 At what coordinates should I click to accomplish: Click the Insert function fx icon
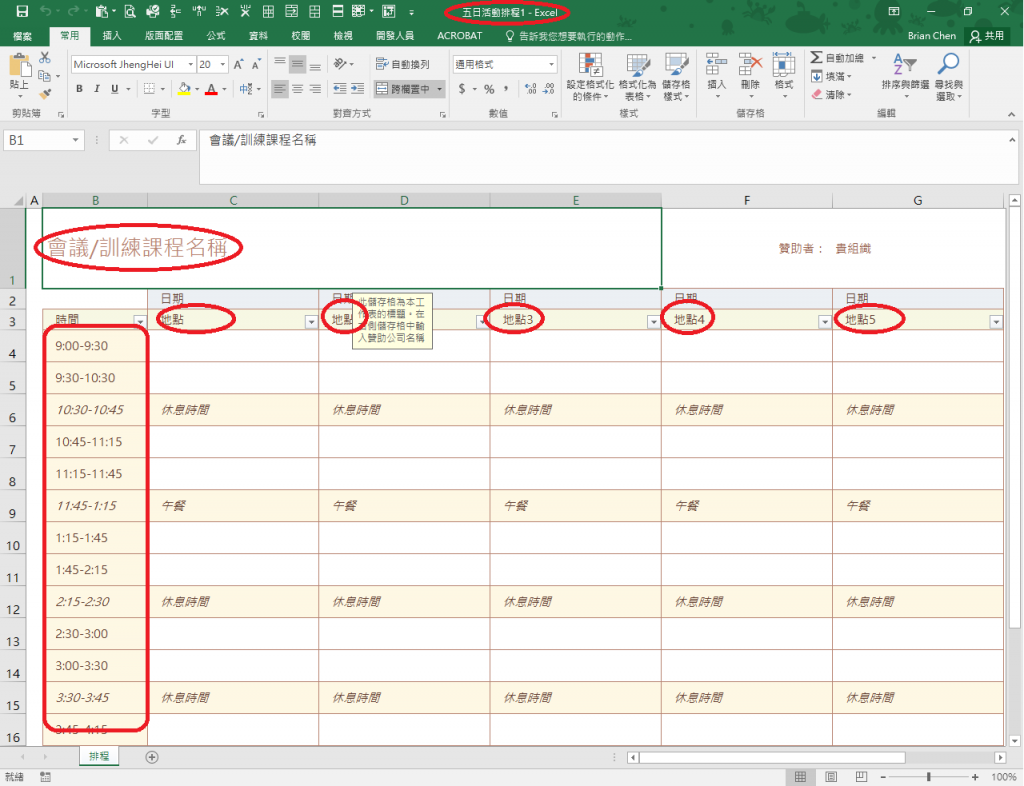point(181,140)
